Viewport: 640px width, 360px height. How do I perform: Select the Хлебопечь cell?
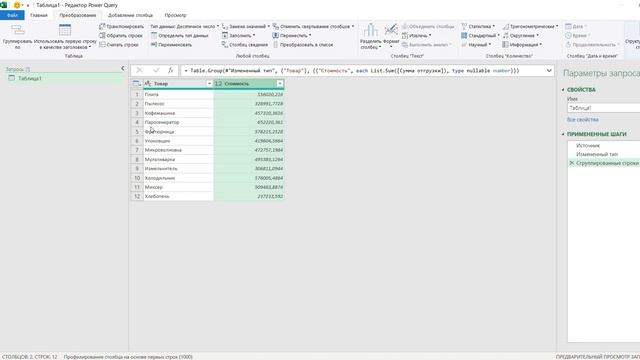[178, 196]
